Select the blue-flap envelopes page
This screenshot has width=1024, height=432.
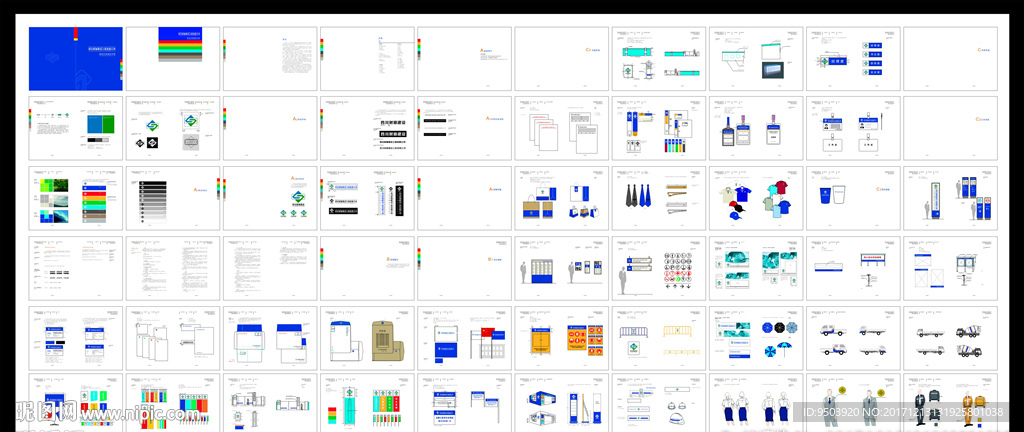pos(270,338)
